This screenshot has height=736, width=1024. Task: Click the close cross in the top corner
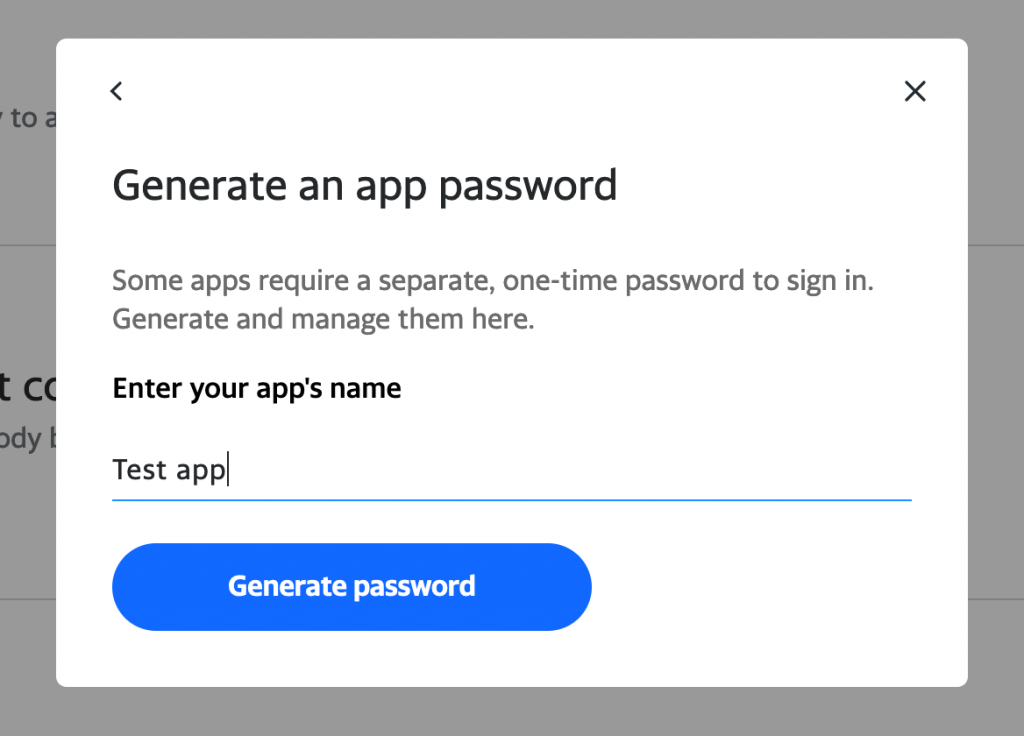pyautogui.click(x=914, y=91)
